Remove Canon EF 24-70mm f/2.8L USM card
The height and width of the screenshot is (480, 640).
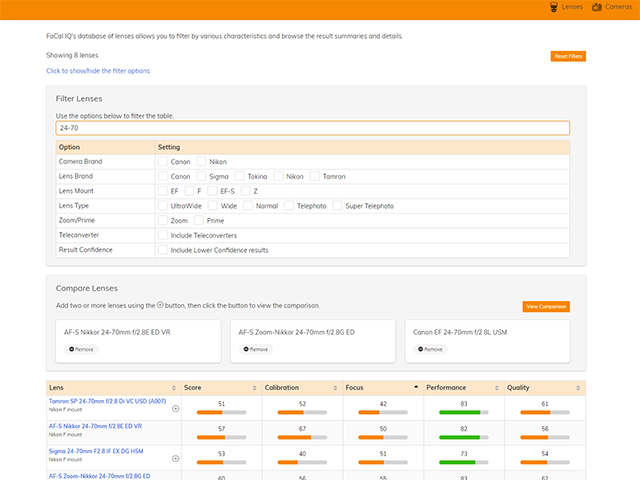[x=430, y=349]
